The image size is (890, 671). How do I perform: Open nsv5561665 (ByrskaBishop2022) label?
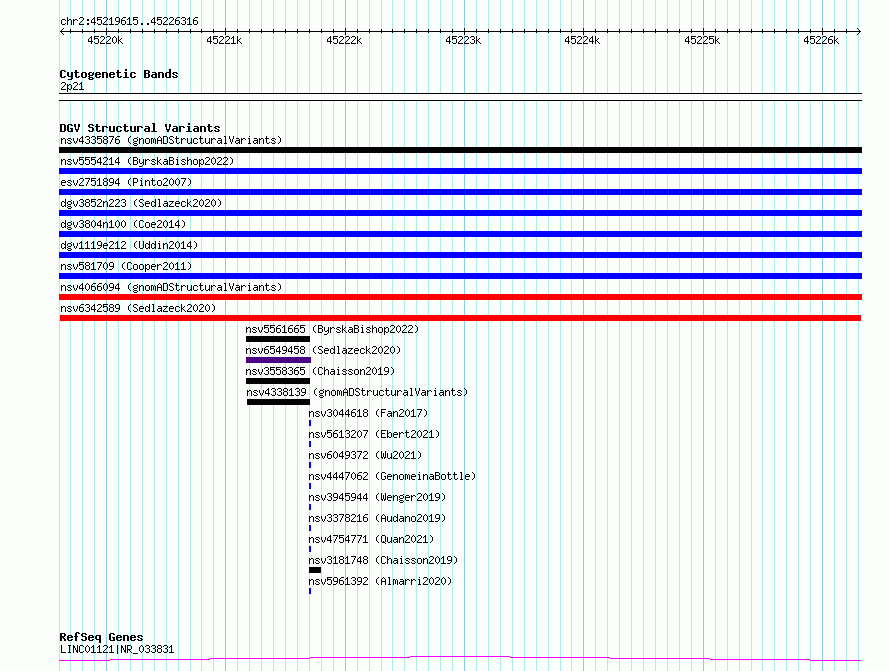332,329
